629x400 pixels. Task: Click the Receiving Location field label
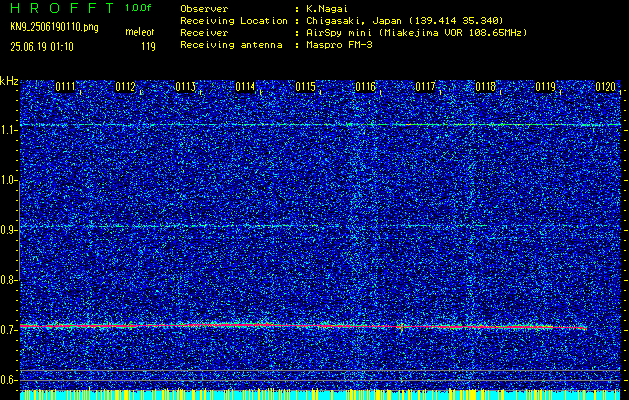click(x=234, y=21)
